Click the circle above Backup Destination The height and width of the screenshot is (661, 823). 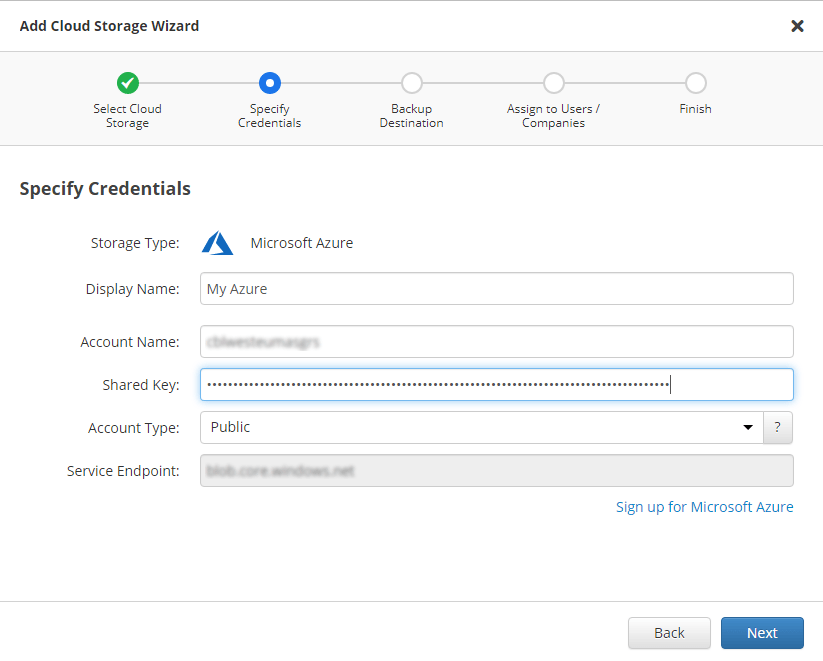(411, 83)
